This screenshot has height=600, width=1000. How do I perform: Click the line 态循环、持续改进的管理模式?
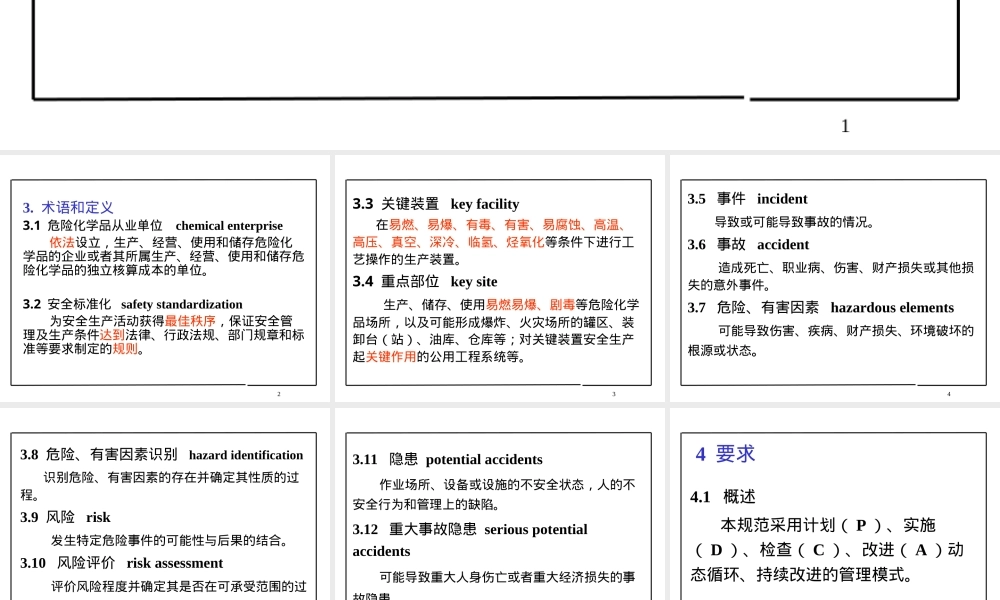point(802,574)
